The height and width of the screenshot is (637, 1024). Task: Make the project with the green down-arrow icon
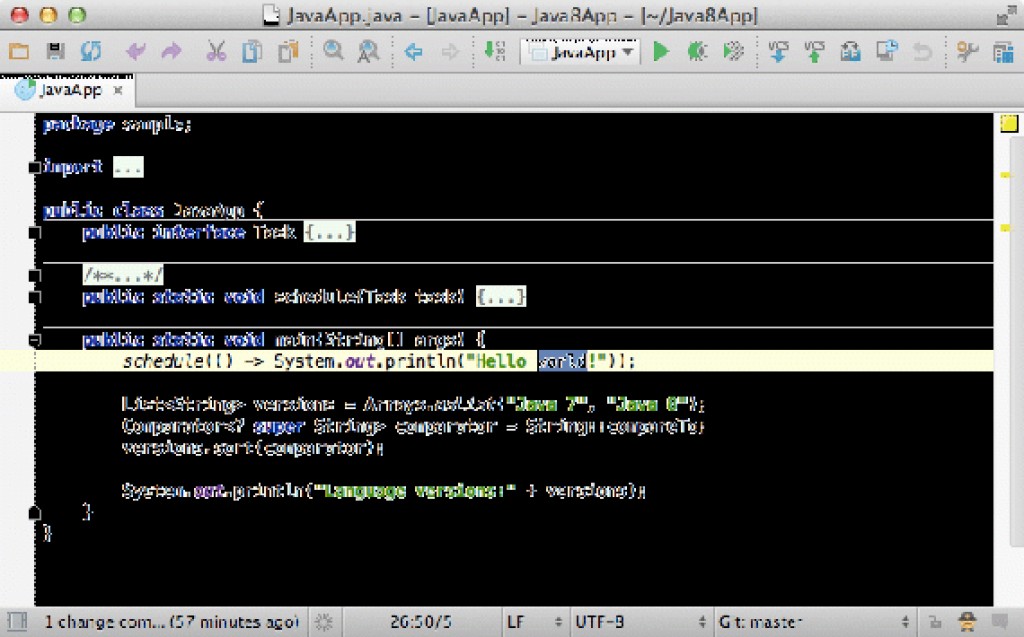point(494,51)
